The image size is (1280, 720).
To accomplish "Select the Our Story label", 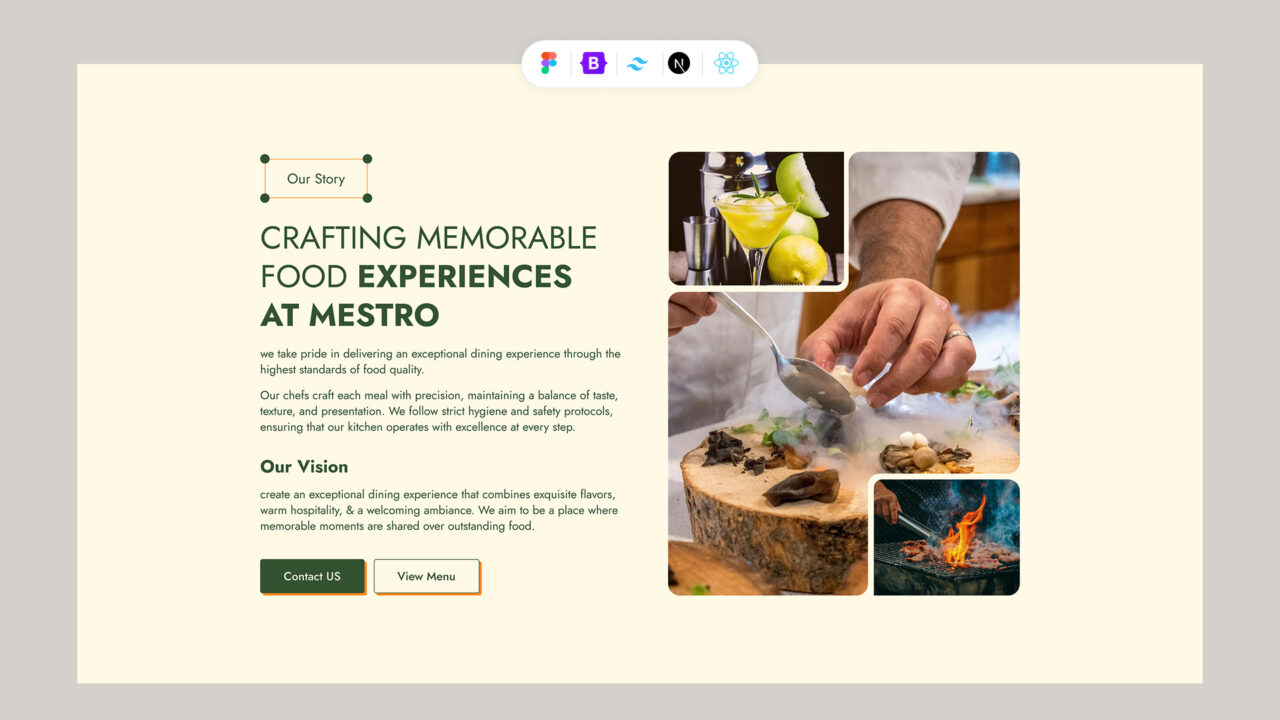I will (316, 179).
